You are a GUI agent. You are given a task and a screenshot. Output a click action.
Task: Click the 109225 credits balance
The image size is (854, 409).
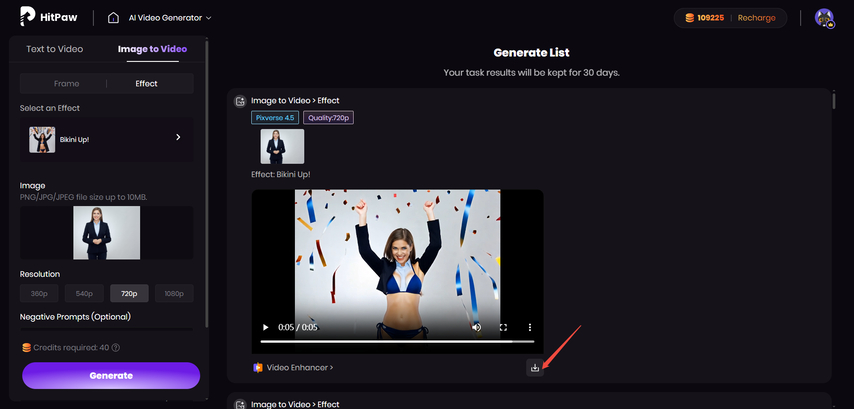[x=711, y=18]
